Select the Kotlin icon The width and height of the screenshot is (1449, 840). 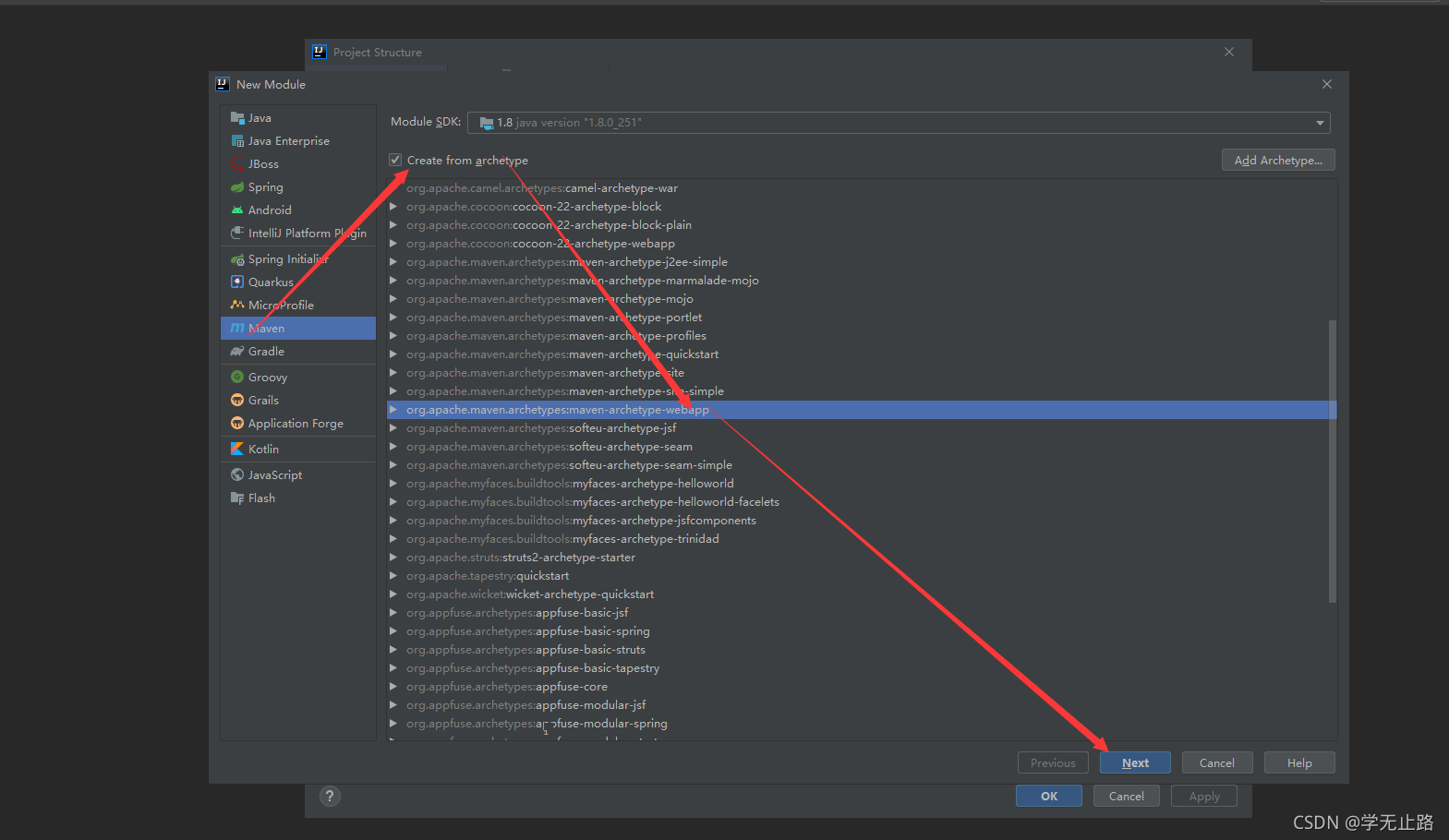coord(237,450)
